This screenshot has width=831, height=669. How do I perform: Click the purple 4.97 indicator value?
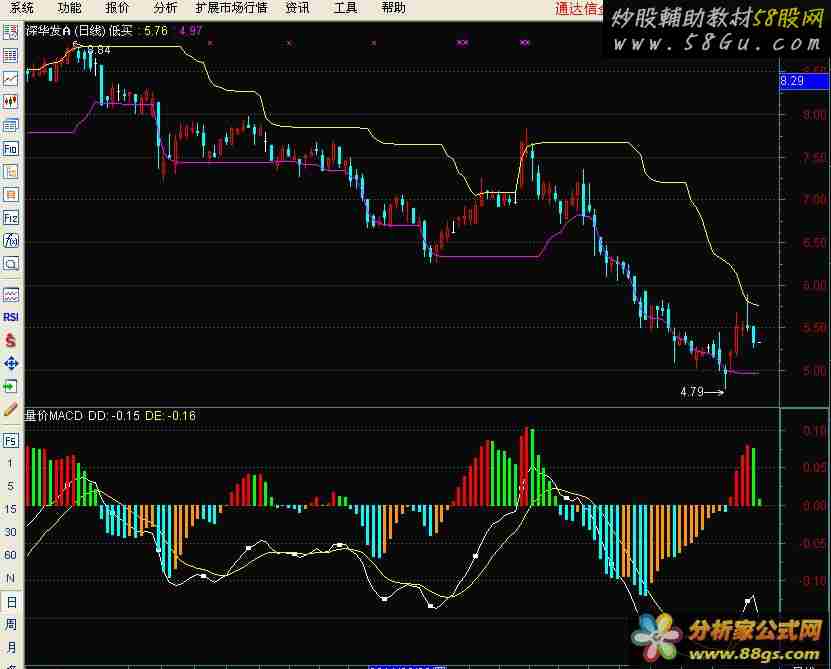[x=190, y=31]
